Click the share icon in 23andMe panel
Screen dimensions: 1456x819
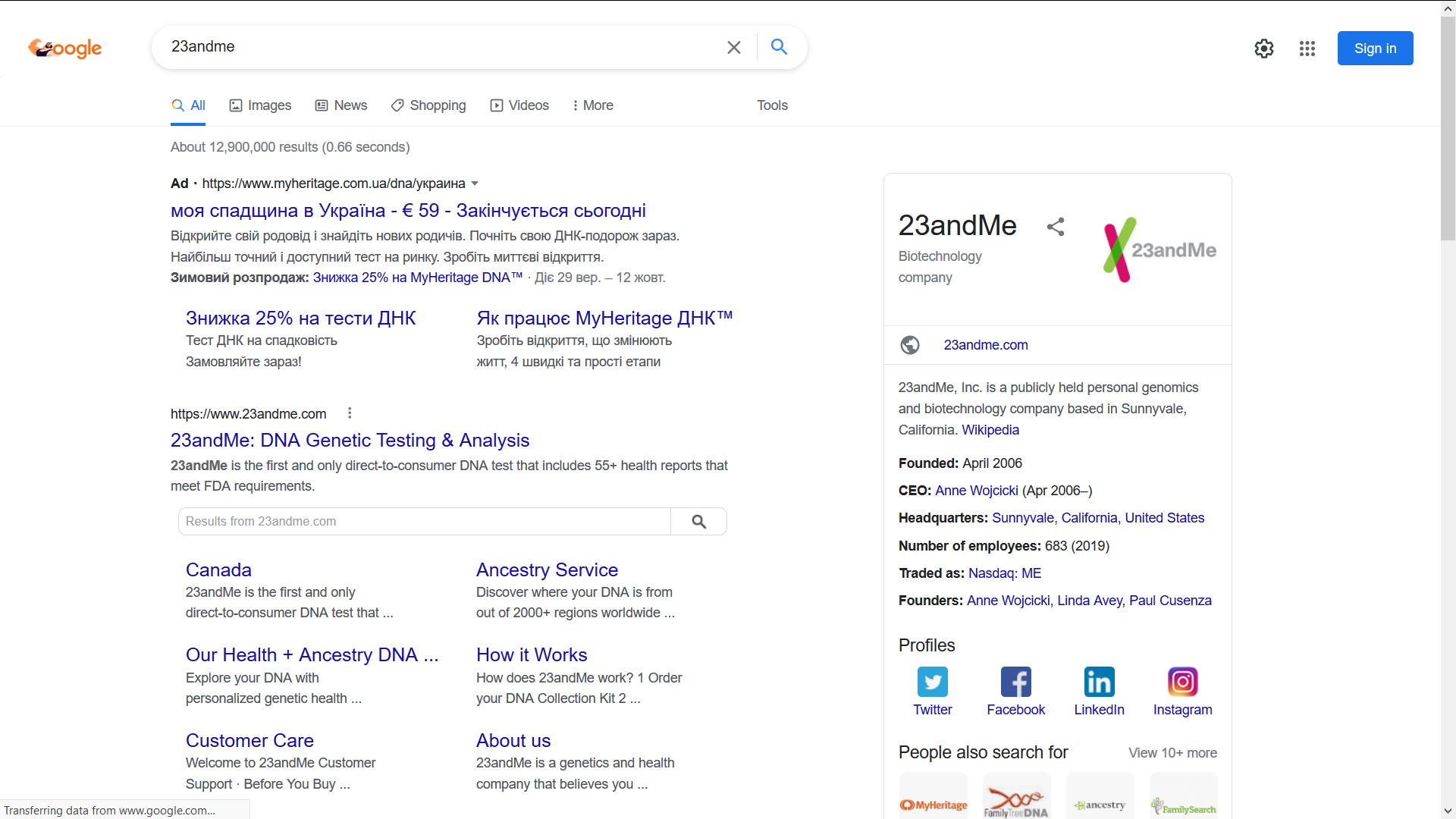pyautogui.click(x=1056, y=226)
